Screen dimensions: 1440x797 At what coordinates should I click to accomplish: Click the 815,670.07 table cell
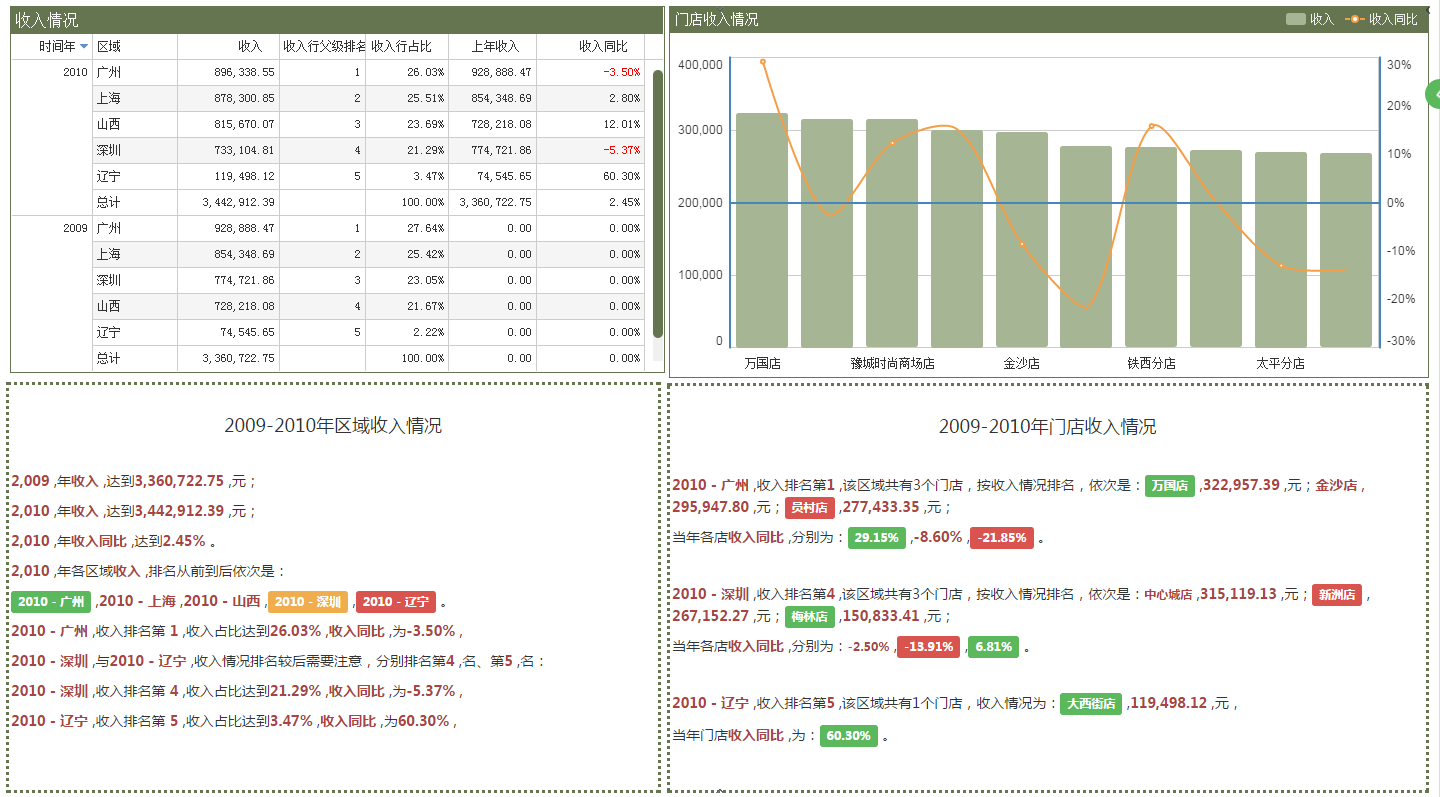click(228, 125)
